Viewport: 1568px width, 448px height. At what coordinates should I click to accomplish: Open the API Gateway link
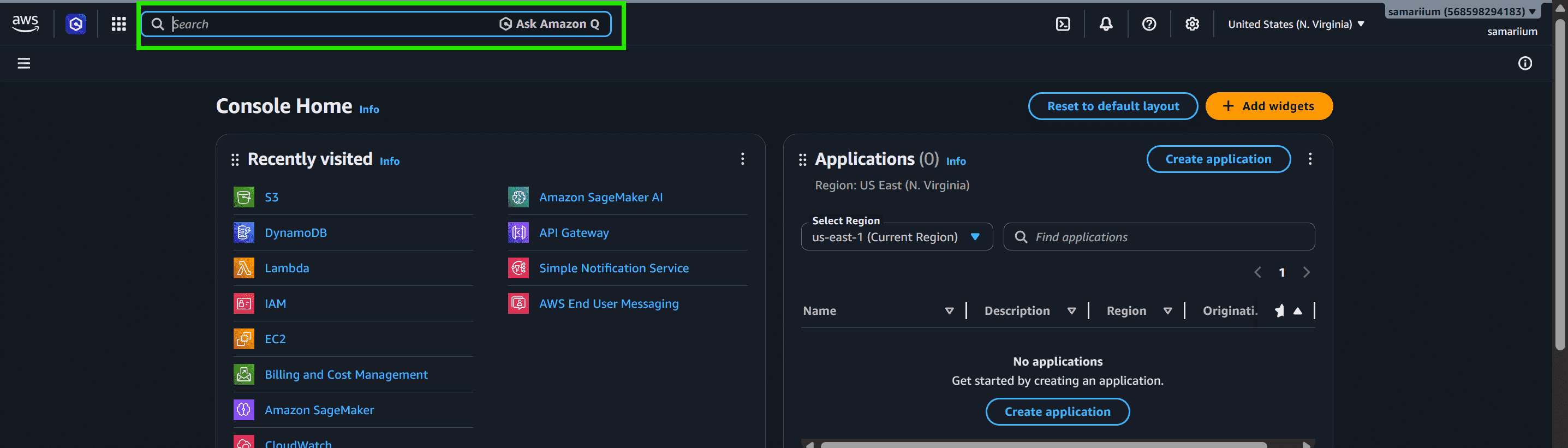(574, 232)
